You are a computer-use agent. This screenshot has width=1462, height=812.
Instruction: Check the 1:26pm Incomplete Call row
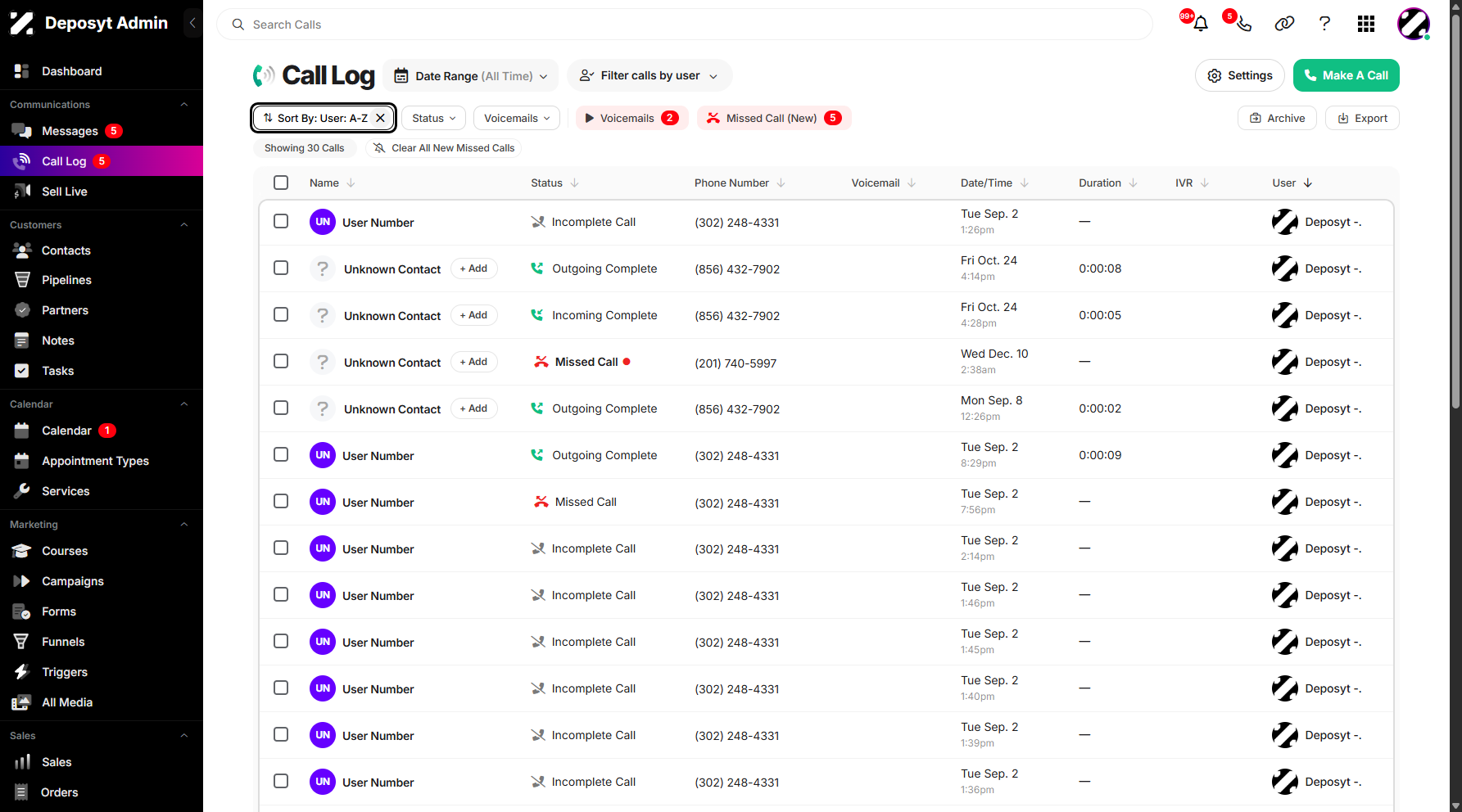[x=281, y=221]
